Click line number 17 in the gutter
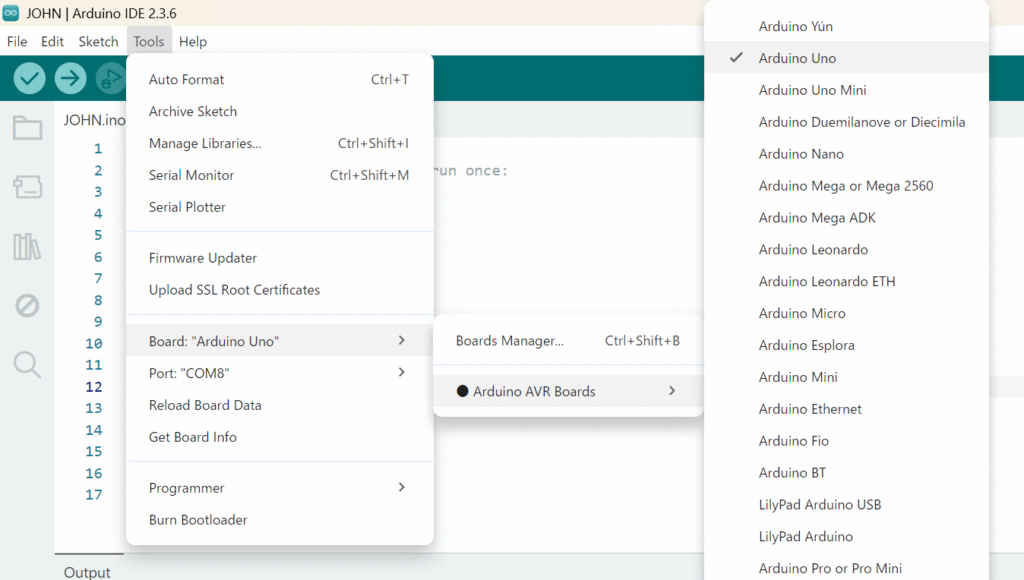The width and height of the screenshot is (1024, 580). click(93, 494)
